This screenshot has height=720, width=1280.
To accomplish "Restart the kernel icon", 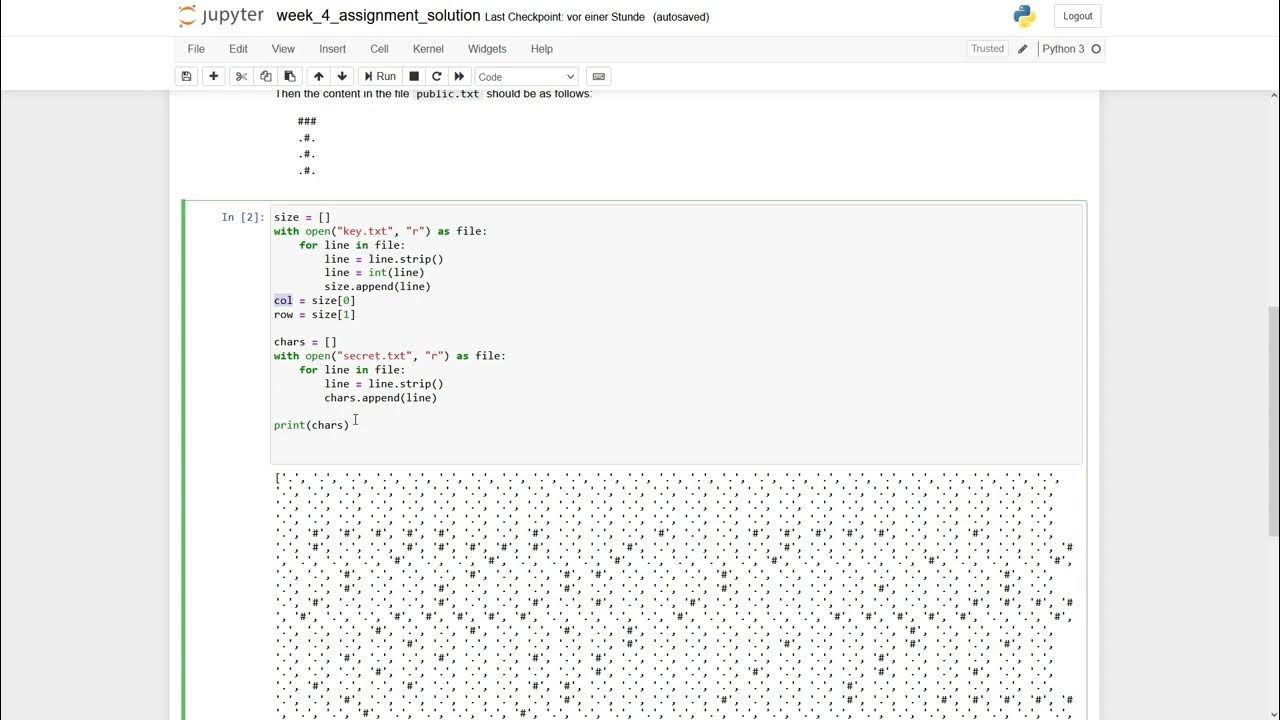I will [x=436, y=76].
